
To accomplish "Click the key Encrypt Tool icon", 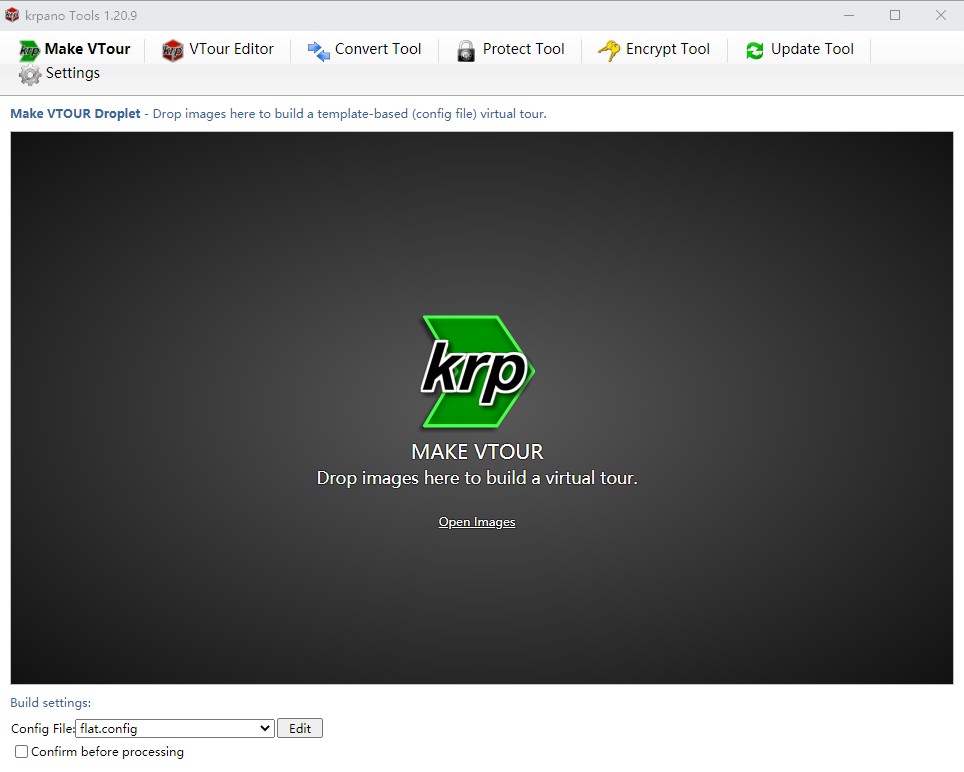I will click(x=609, y=50).
